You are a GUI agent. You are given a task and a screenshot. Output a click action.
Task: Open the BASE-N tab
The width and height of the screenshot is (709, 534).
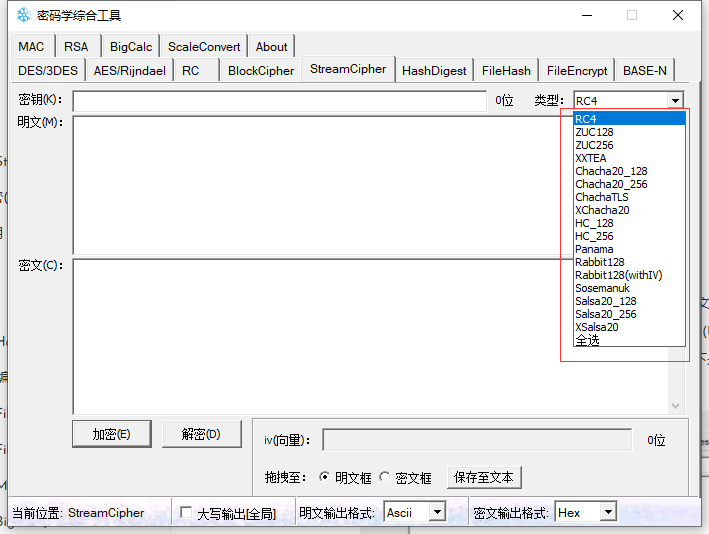point(645,71)
